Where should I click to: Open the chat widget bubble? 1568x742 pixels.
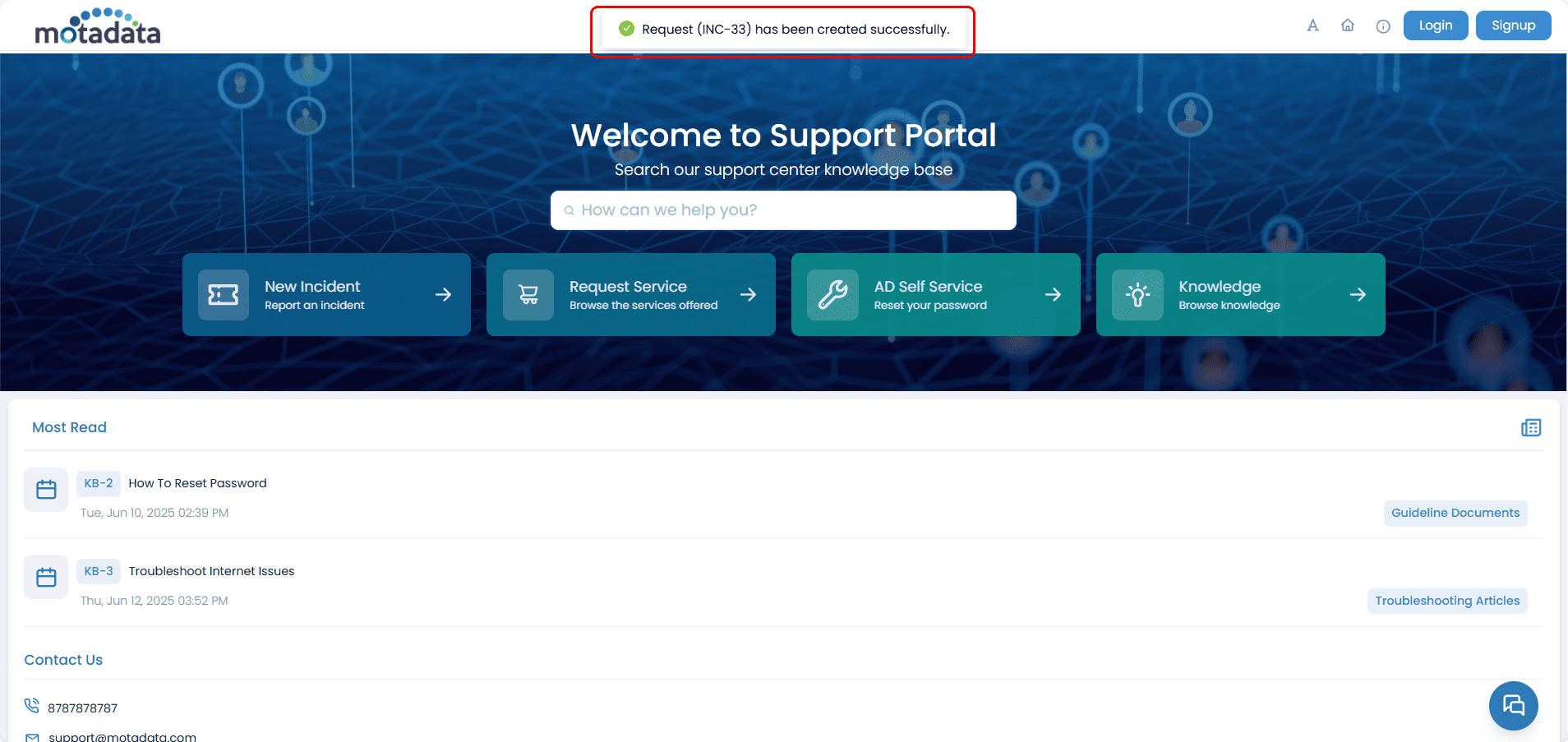point(1513,705)
